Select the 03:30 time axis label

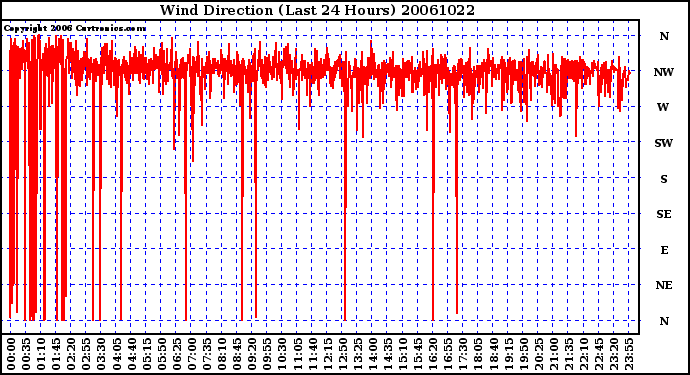coord(102,353)
